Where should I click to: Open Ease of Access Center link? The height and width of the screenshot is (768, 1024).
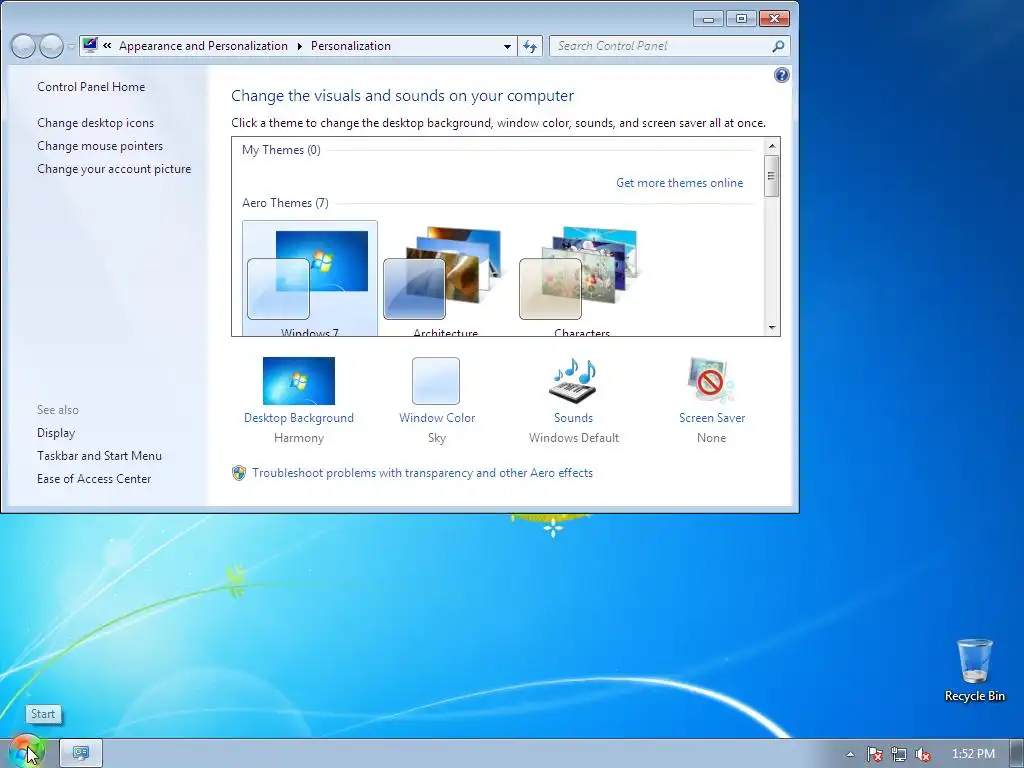pyautogui.click(x=94, y=479)
